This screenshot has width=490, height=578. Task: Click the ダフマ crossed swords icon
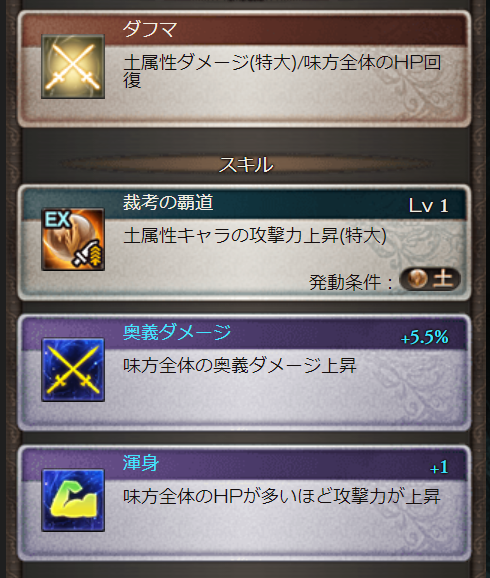point(73,67)
